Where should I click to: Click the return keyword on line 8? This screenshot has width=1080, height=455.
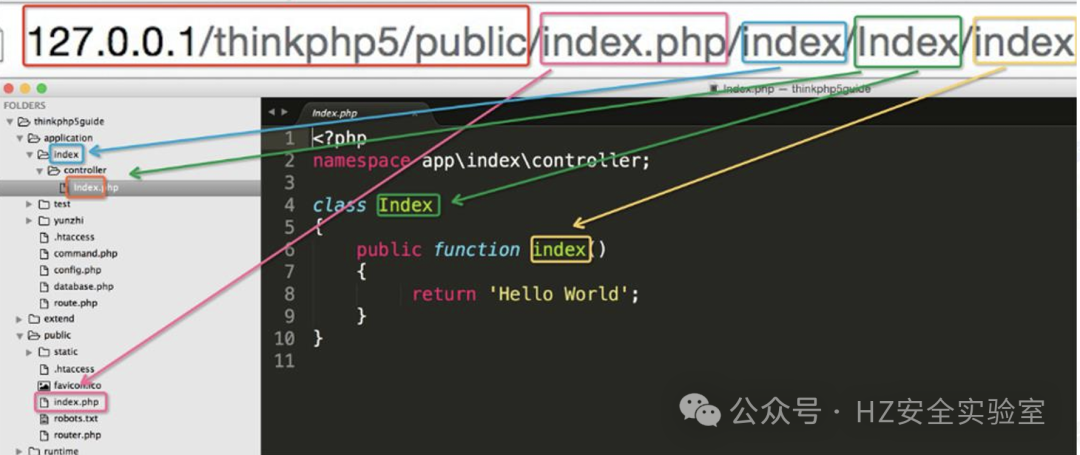444,294
